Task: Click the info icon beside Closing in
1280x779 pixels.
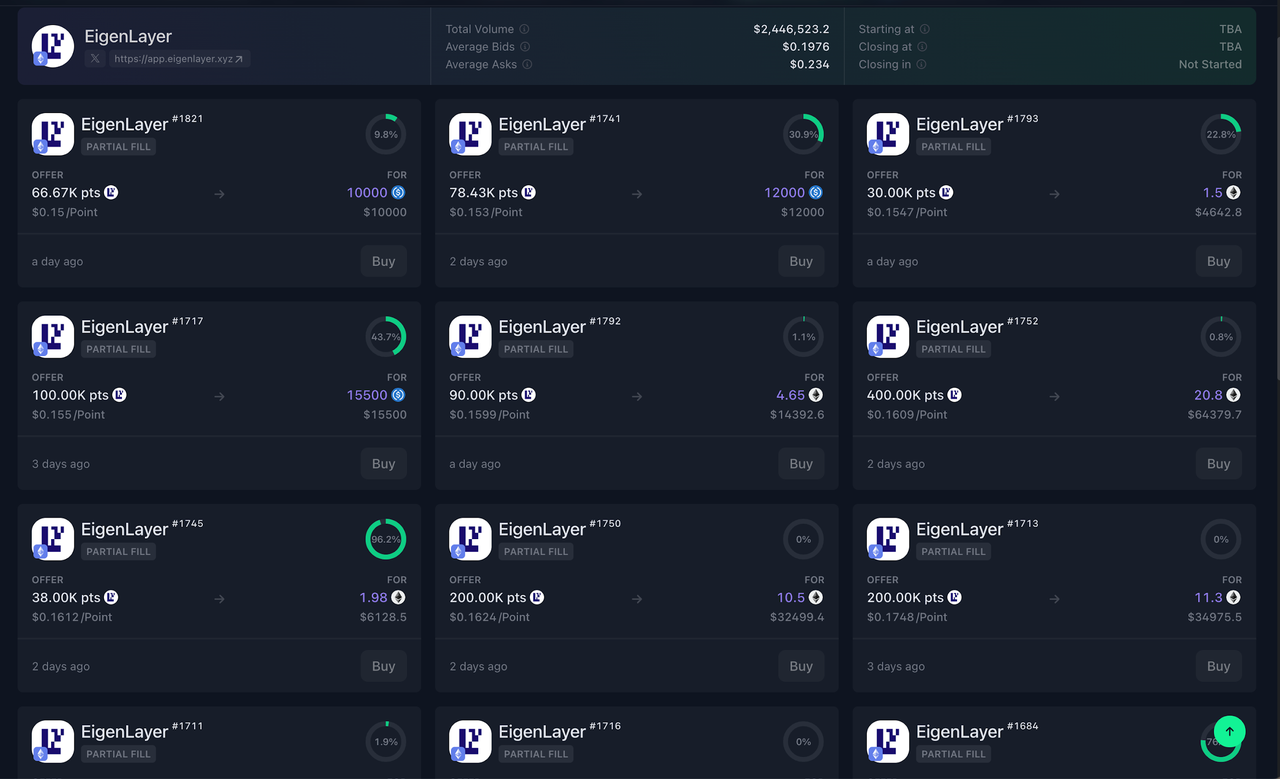Action: pyautogui.click(x=921, y=65)
